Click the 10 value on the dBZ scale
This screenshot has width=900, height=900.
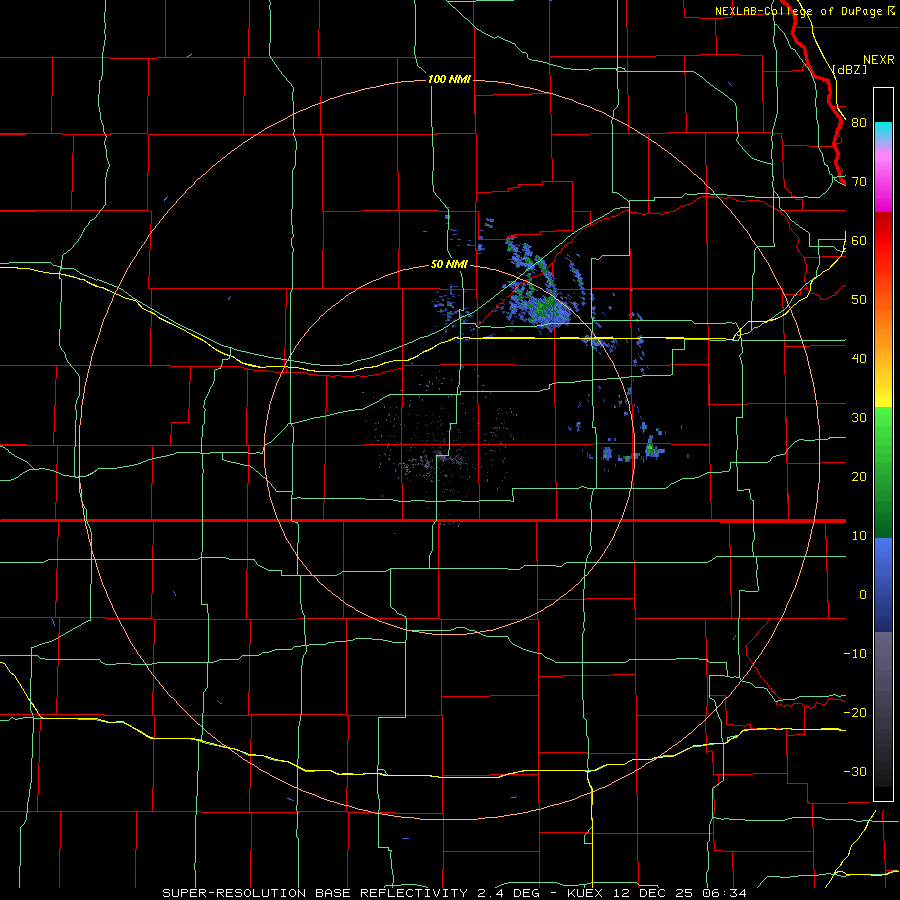859,536
